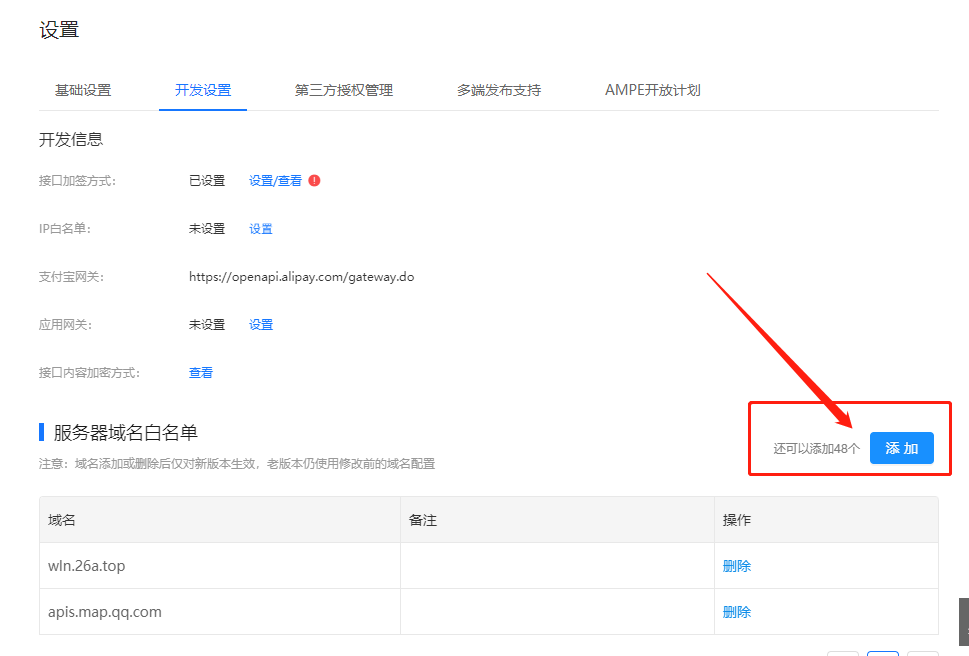Click the Alipay gateway URL text
The width and height of the screenshot is (969, 656).
pos(301,277)
